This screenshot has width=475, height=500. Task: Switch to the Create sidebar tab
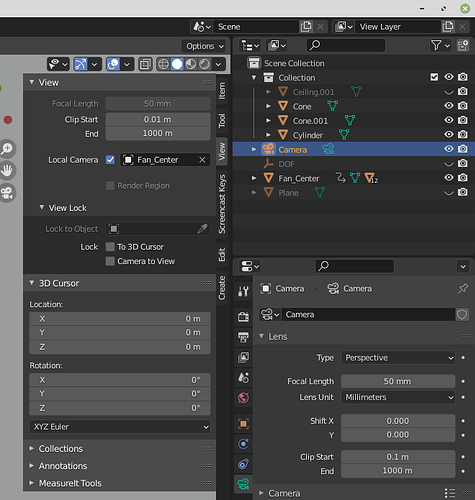[222, 288]
